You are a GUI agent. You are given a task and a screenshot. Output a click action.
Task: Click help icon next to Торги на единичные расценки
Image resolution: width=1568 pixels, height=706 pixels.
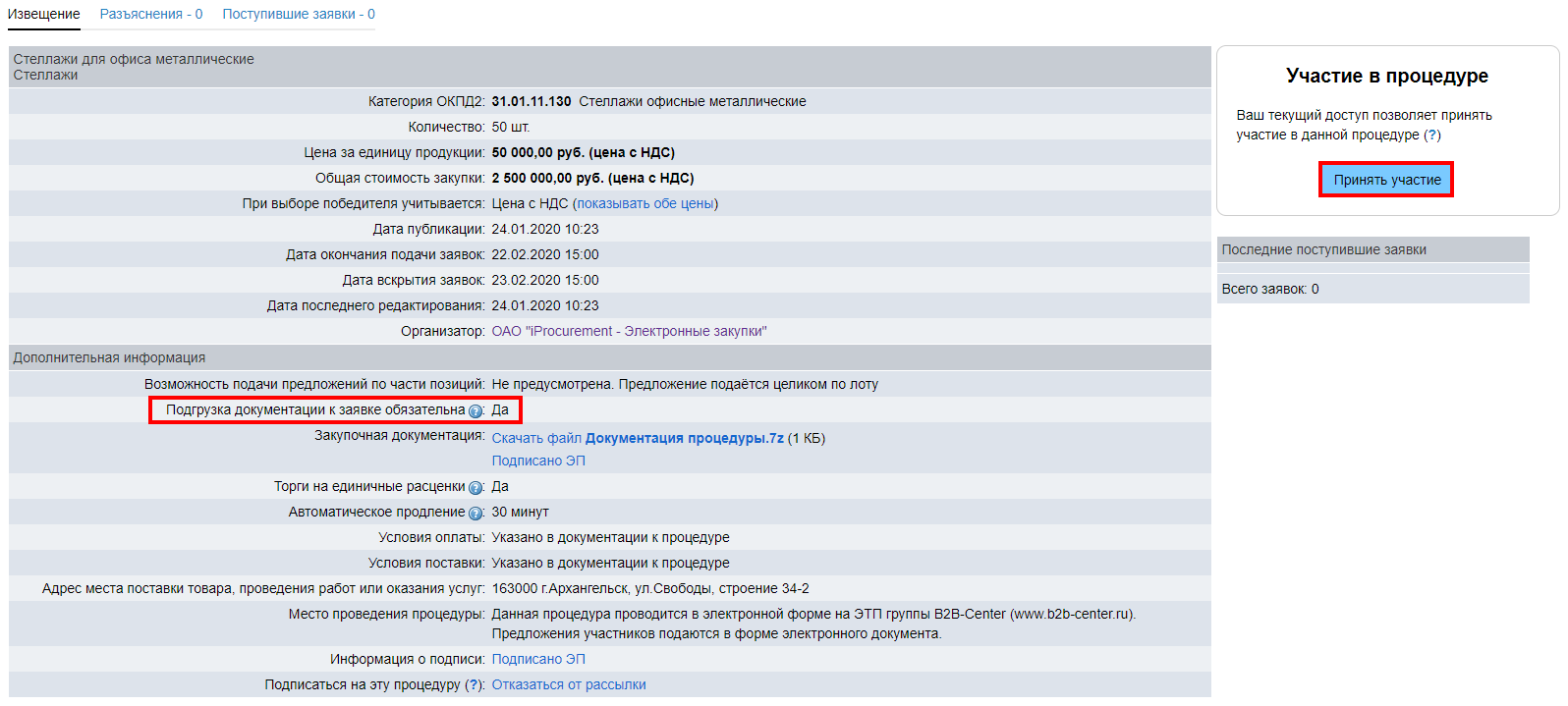(x=476, y=488)
